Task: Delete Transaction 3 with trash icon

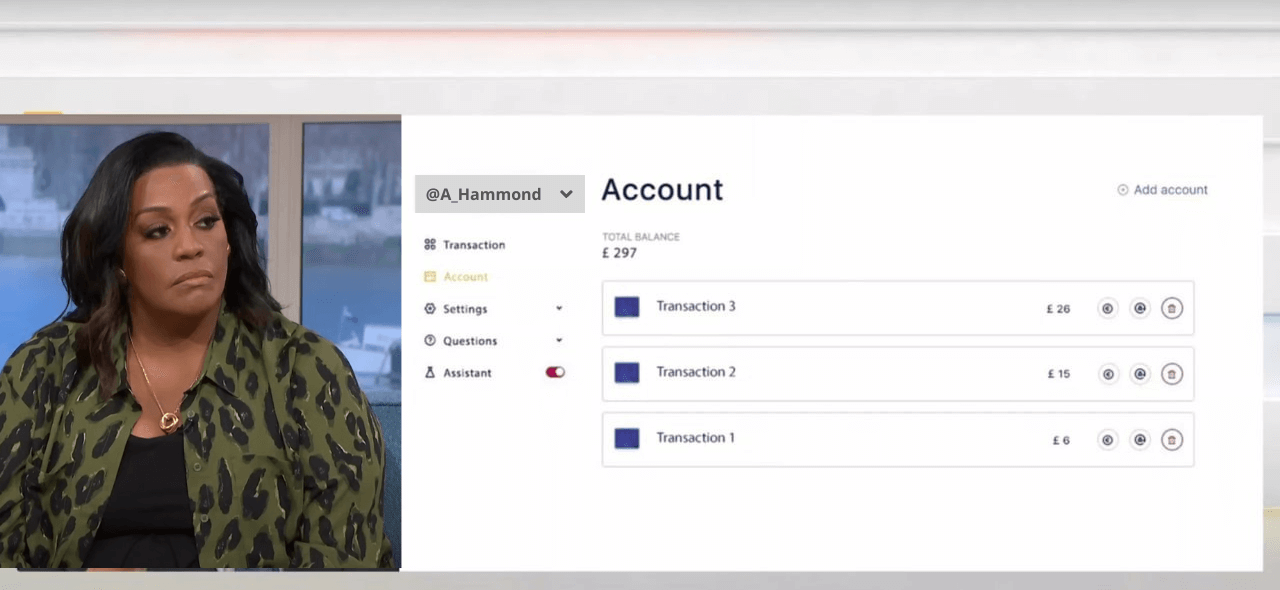Action: 1172,308
